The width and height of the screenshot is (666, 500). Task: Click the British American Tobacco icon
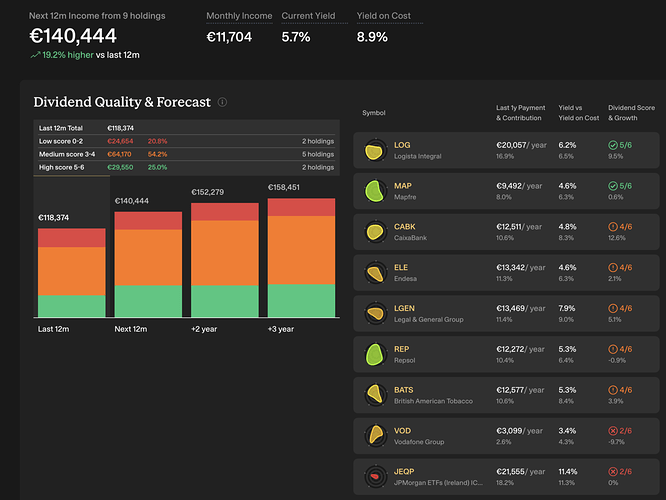pos(374,395)
